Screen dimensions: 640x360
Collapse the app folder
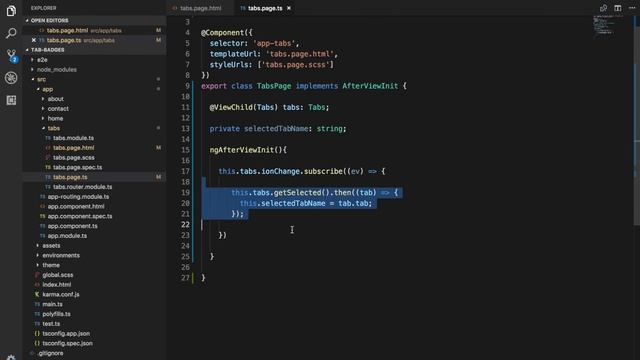pyautogui.click(x=48, y=89)
